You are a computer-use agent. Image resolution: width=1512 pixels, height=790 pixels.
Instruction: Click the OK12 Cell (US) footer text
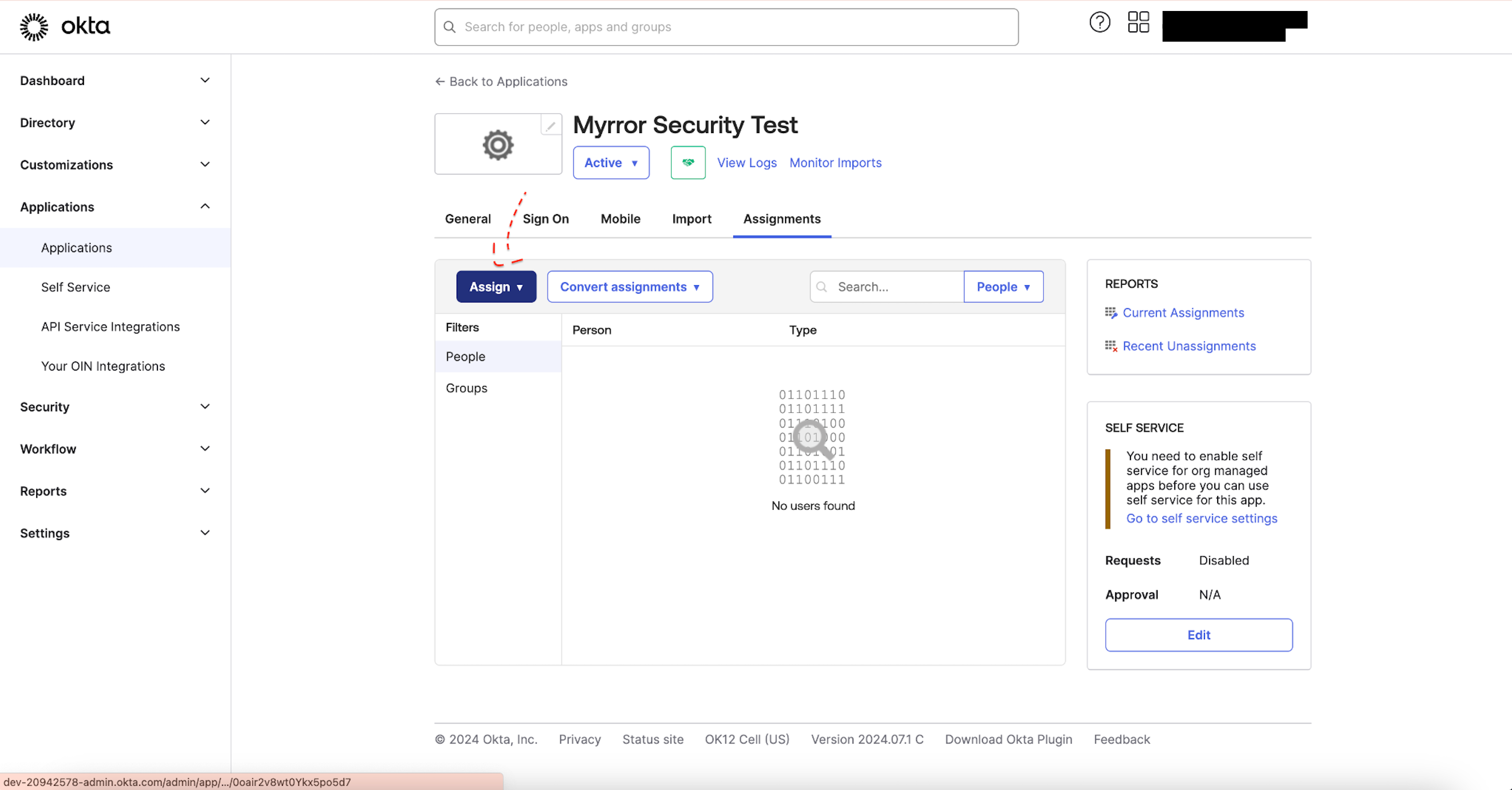click(746, 739)
